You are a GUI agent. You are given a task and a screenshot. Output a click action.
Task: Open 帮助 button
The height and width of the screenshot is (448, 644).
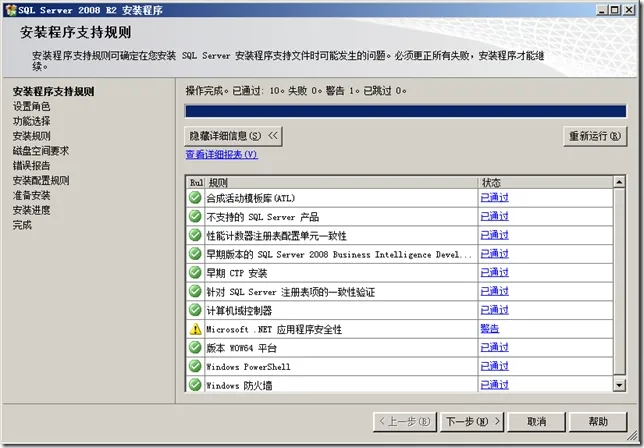(x=598, y=422)
